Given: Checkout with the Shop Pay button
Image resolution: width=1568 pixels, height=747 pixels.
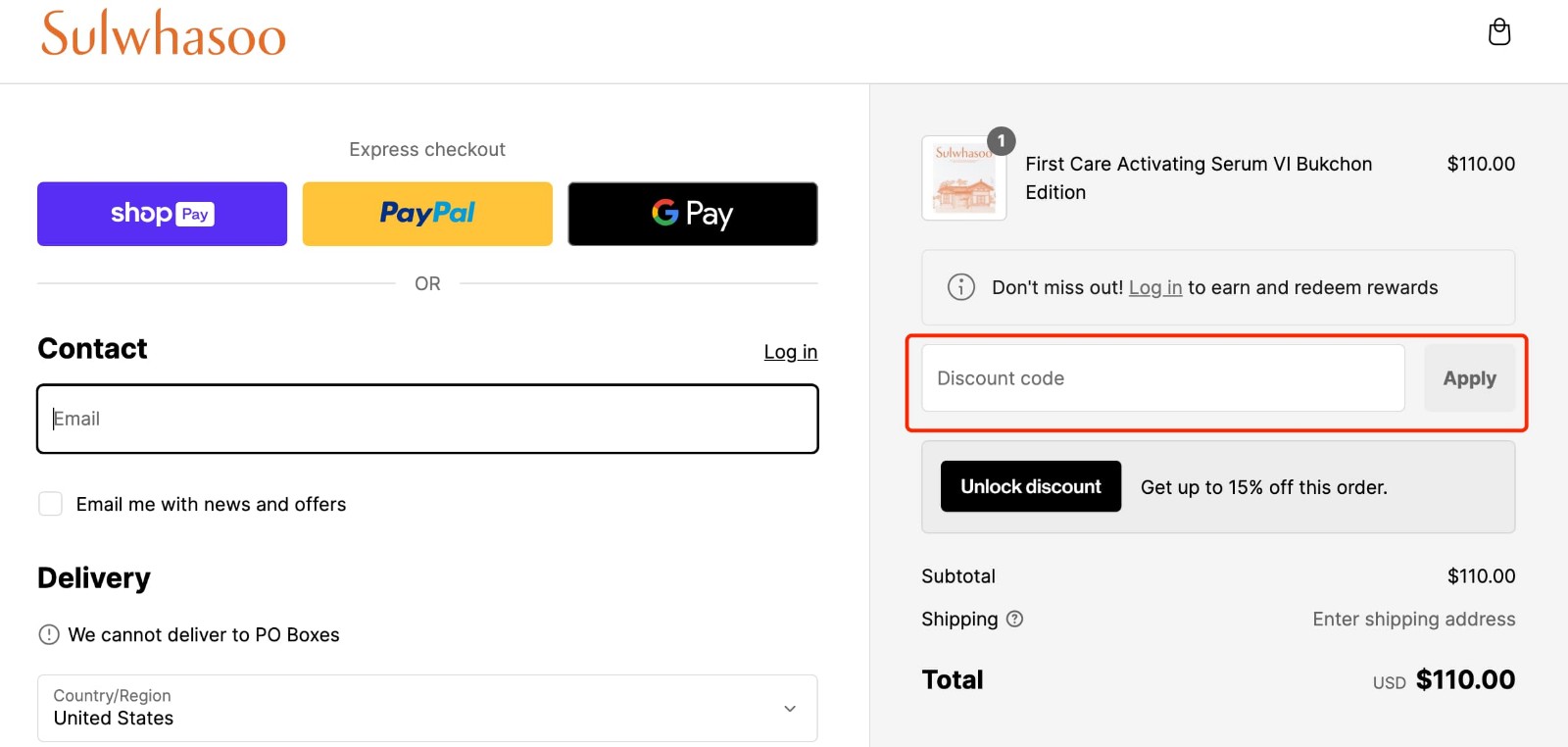Looking at the screenshot, I should 161,213.
